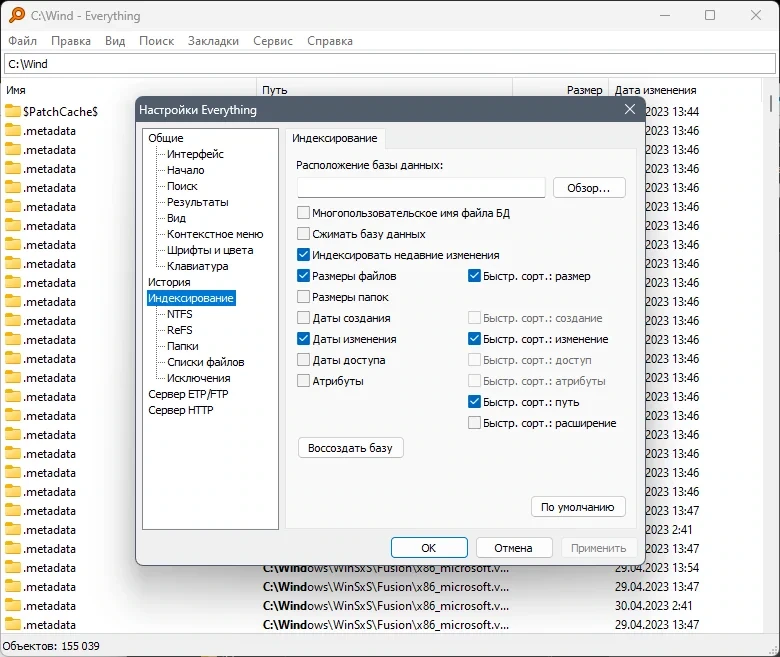Select Списки файлов in settings tree
Screen dimensions: 780x657
[x=205, y=362]
